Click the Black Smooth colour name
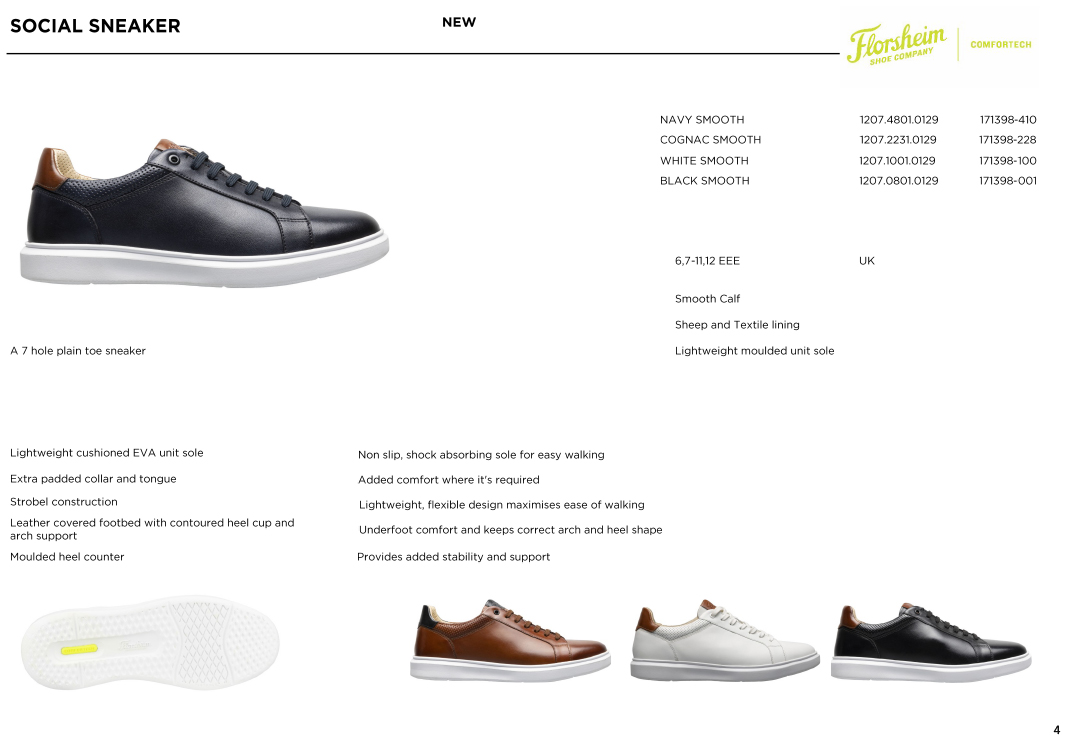The height and width of the screenshot is (741, 1080). click(x=705, y=180)
